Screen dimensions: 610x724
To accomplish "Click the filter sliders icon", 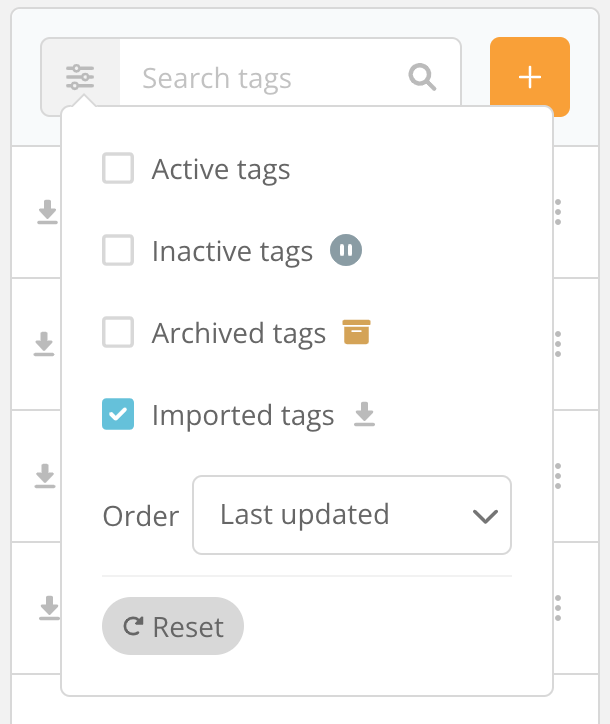I will coord(80,77).
